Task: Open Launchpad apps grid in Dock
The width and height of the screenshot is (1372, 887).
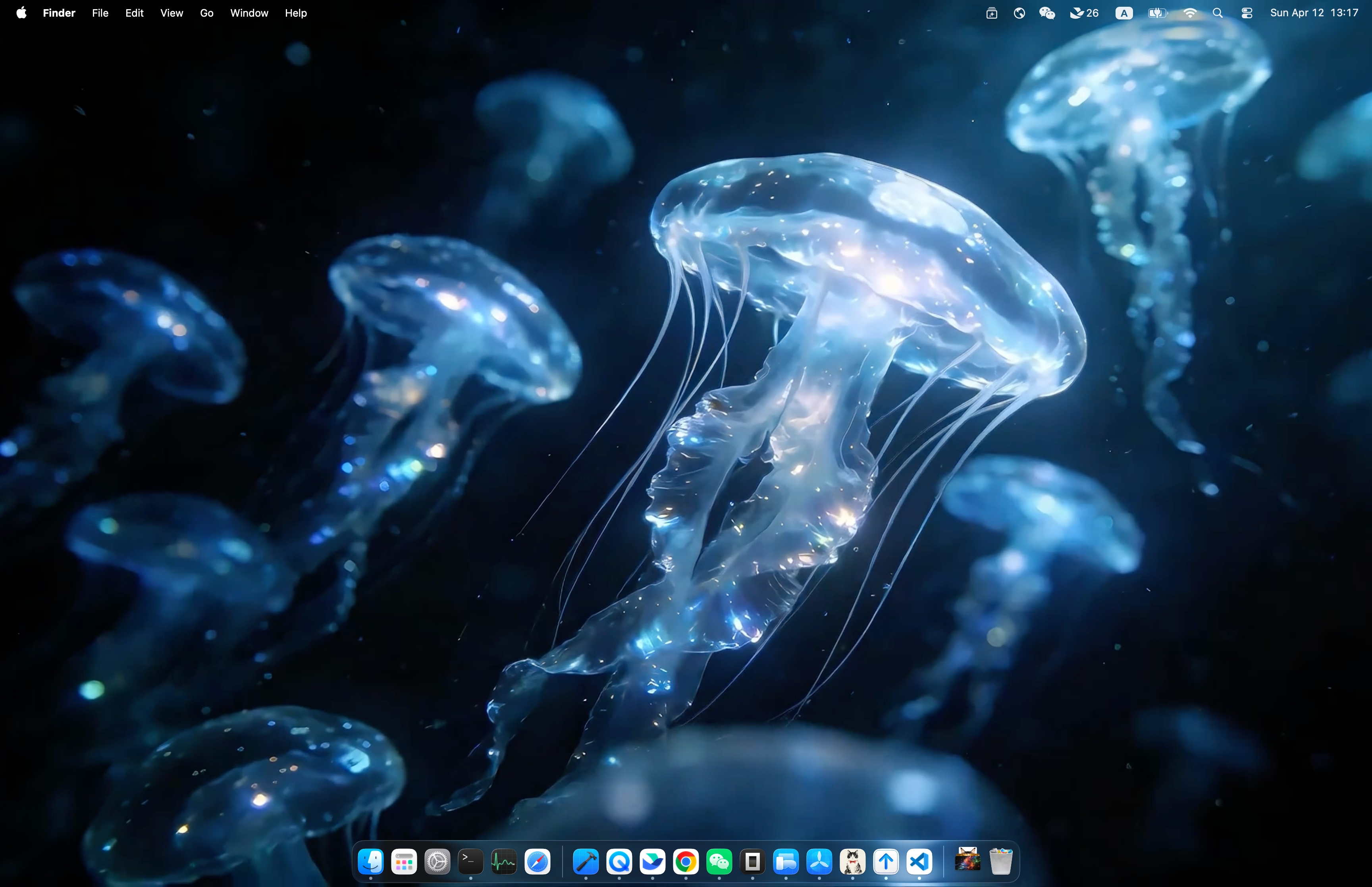Action: [x=404, y=862]
